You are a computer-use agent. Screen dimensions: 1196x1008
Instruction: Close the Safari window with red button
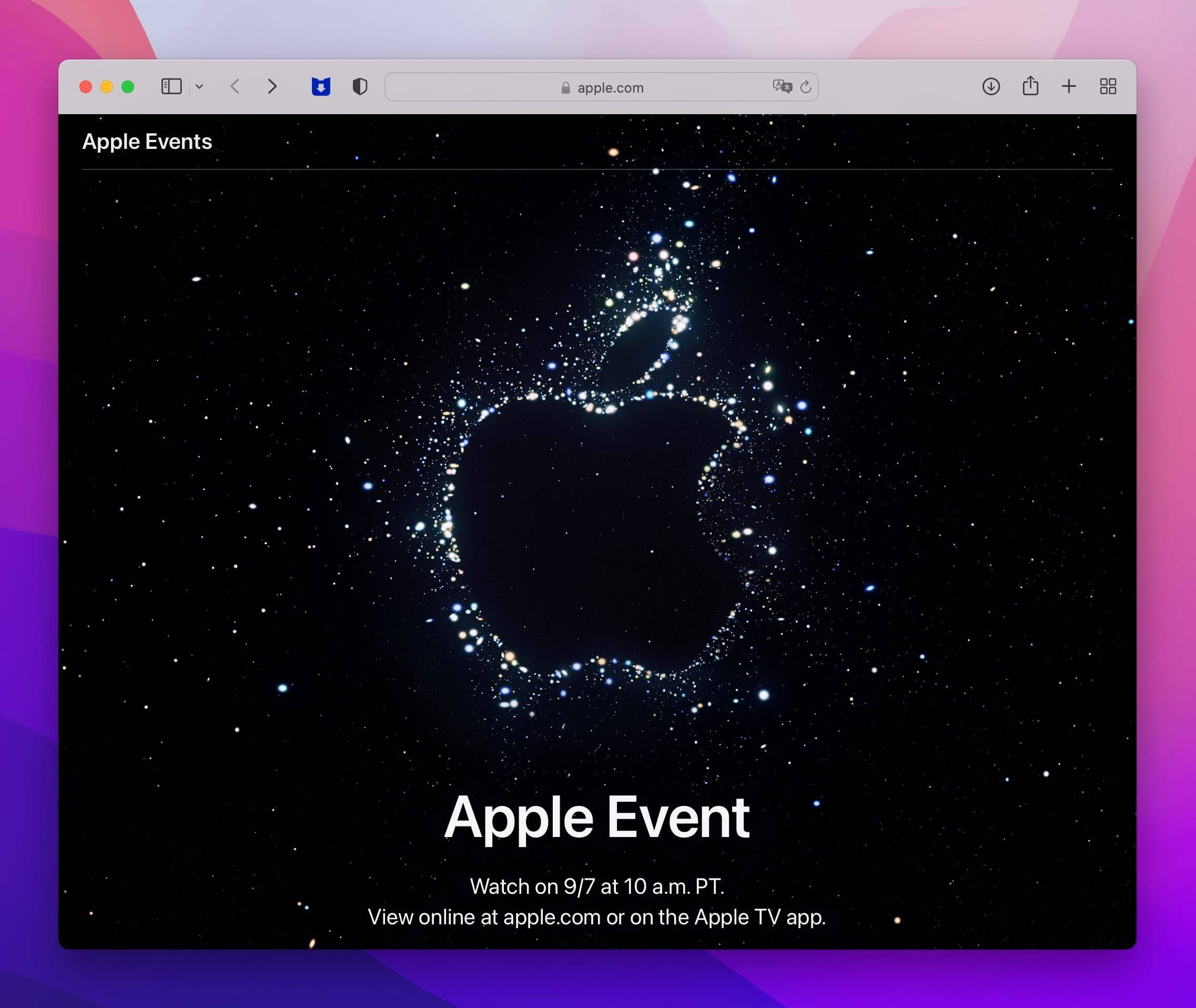tap(86, 87)
